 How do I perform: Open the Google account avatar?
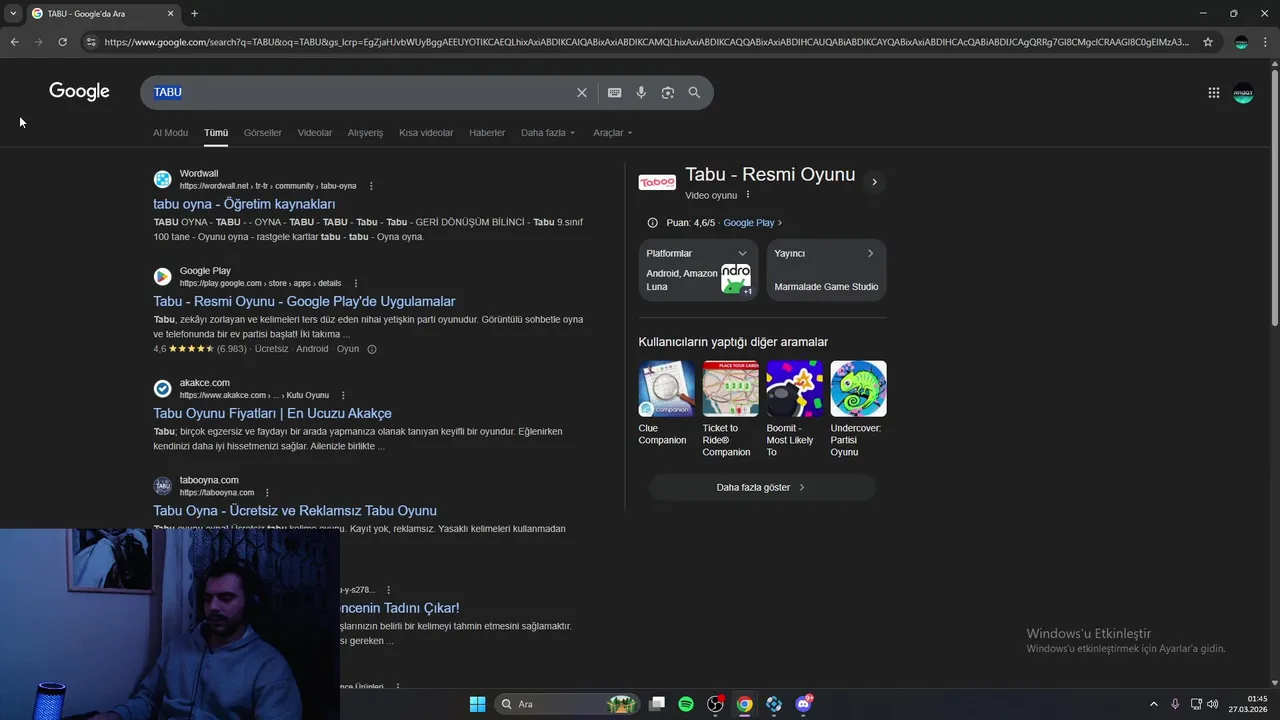coord(1243,92)
